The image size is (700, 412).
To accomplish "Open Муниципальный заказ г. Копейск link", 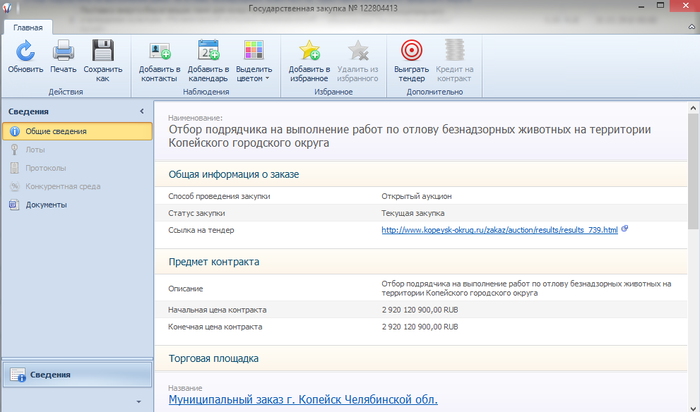I will click(x=303, y=399).
